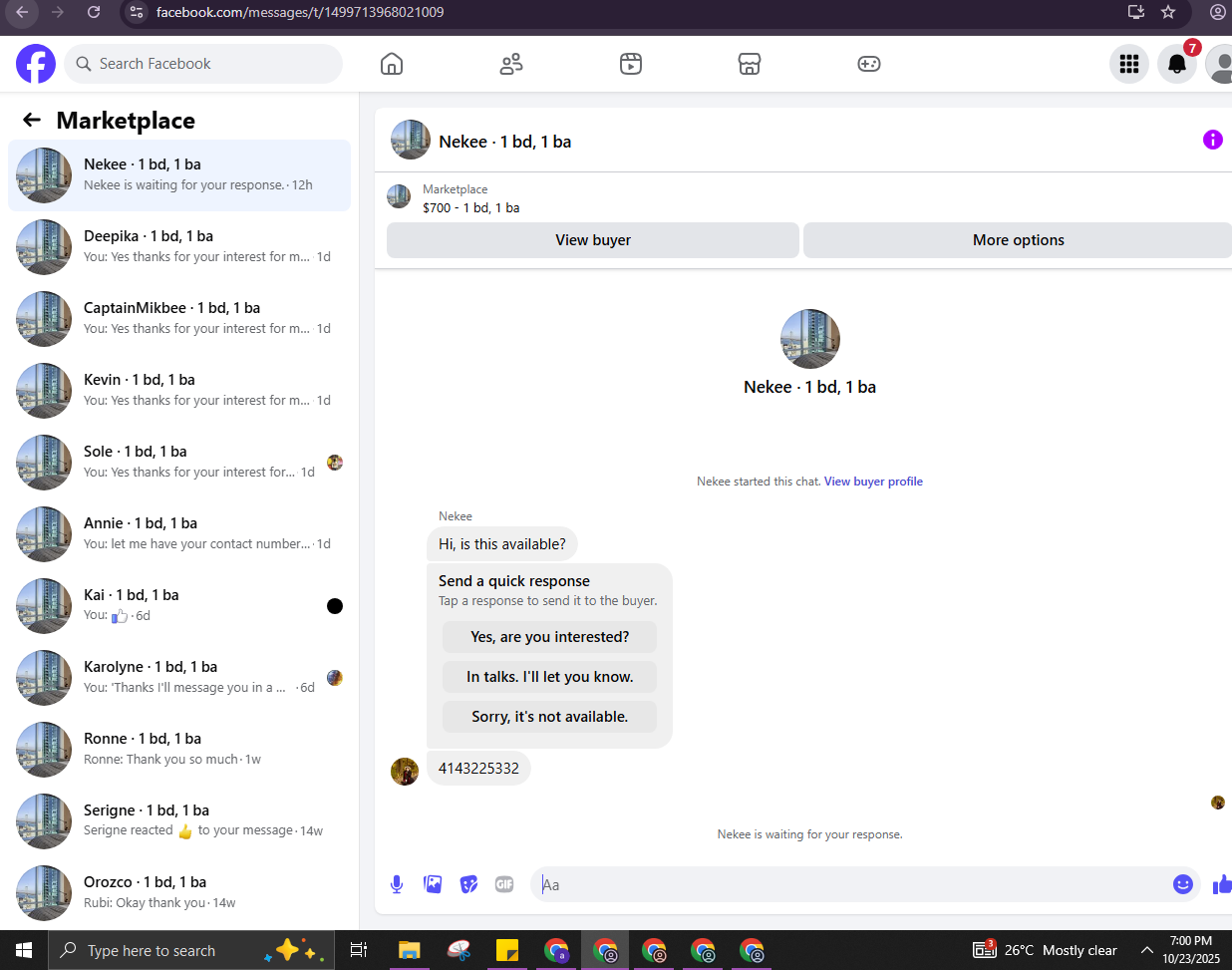Open the emoji picker smiley icon

click(x=1183, y=884)
